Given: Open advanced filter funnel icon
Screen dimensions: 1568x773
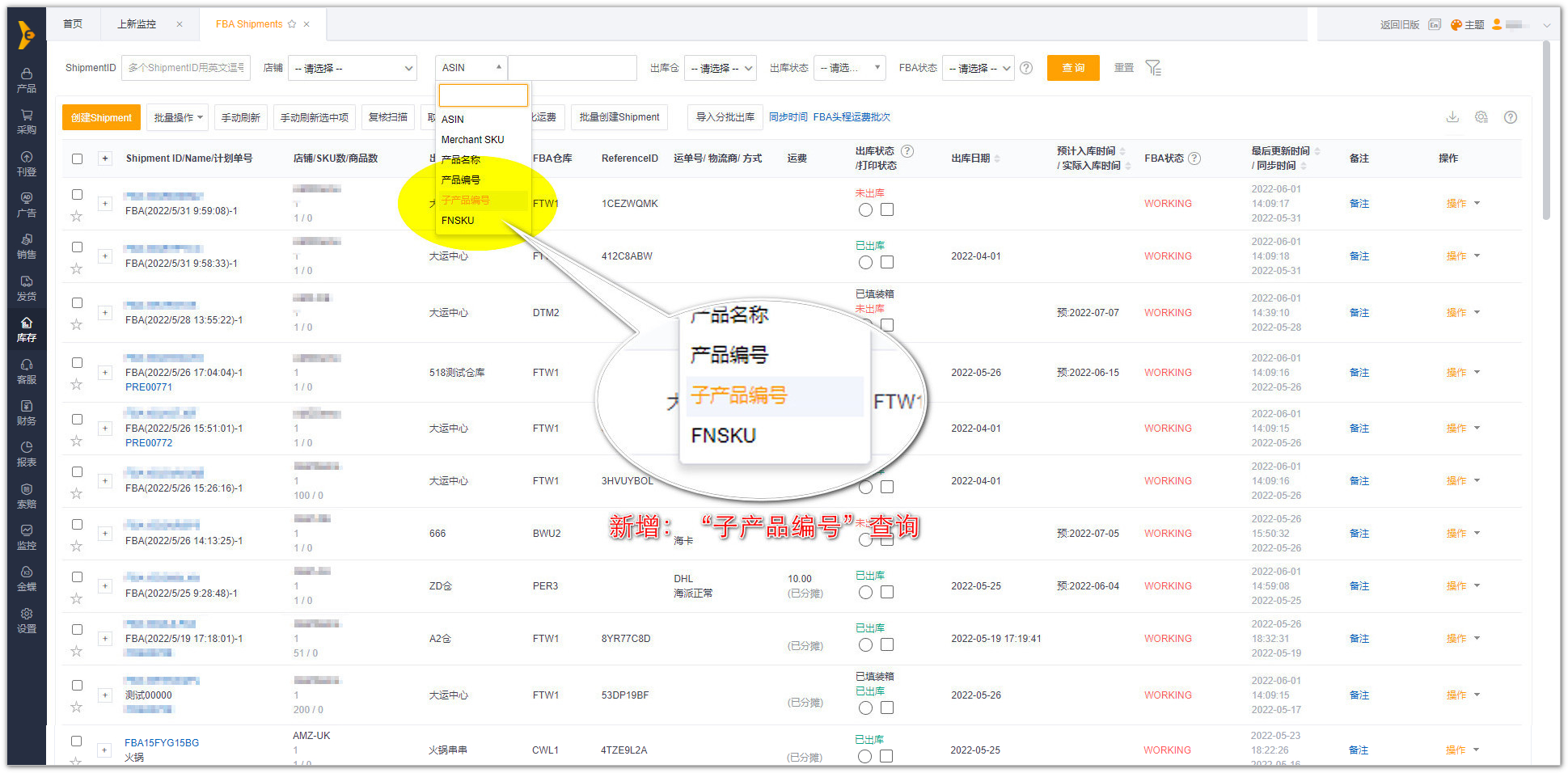Looking at the screenshot, I should [x=1153, y=68].
